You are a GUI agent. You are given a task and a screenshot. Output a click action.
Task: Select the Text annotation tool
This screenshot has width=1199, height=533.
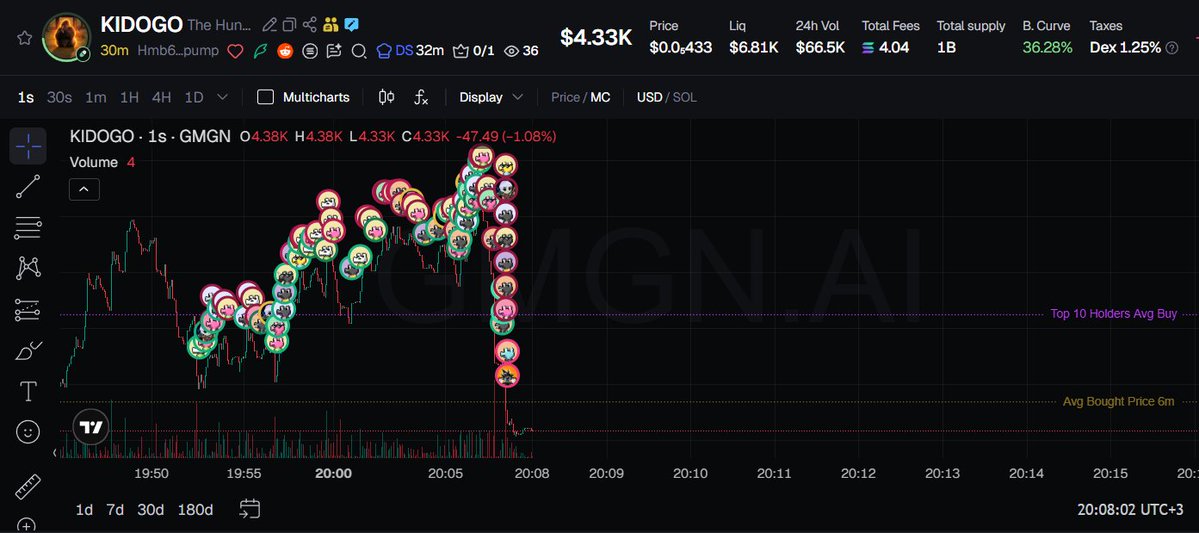[28, 392]
